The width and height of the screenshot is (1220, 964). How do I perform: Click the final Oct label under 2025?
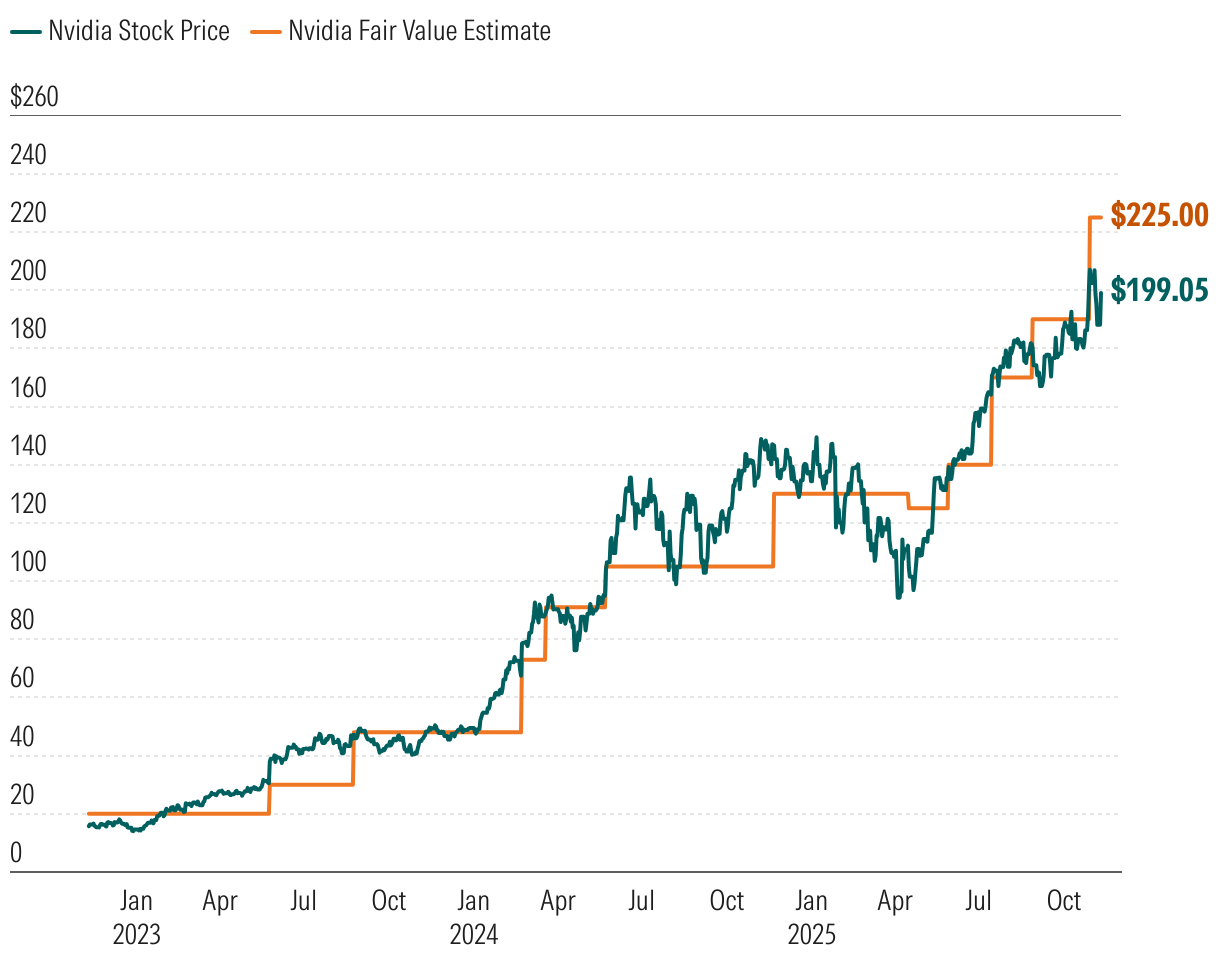click(1064, 901)
